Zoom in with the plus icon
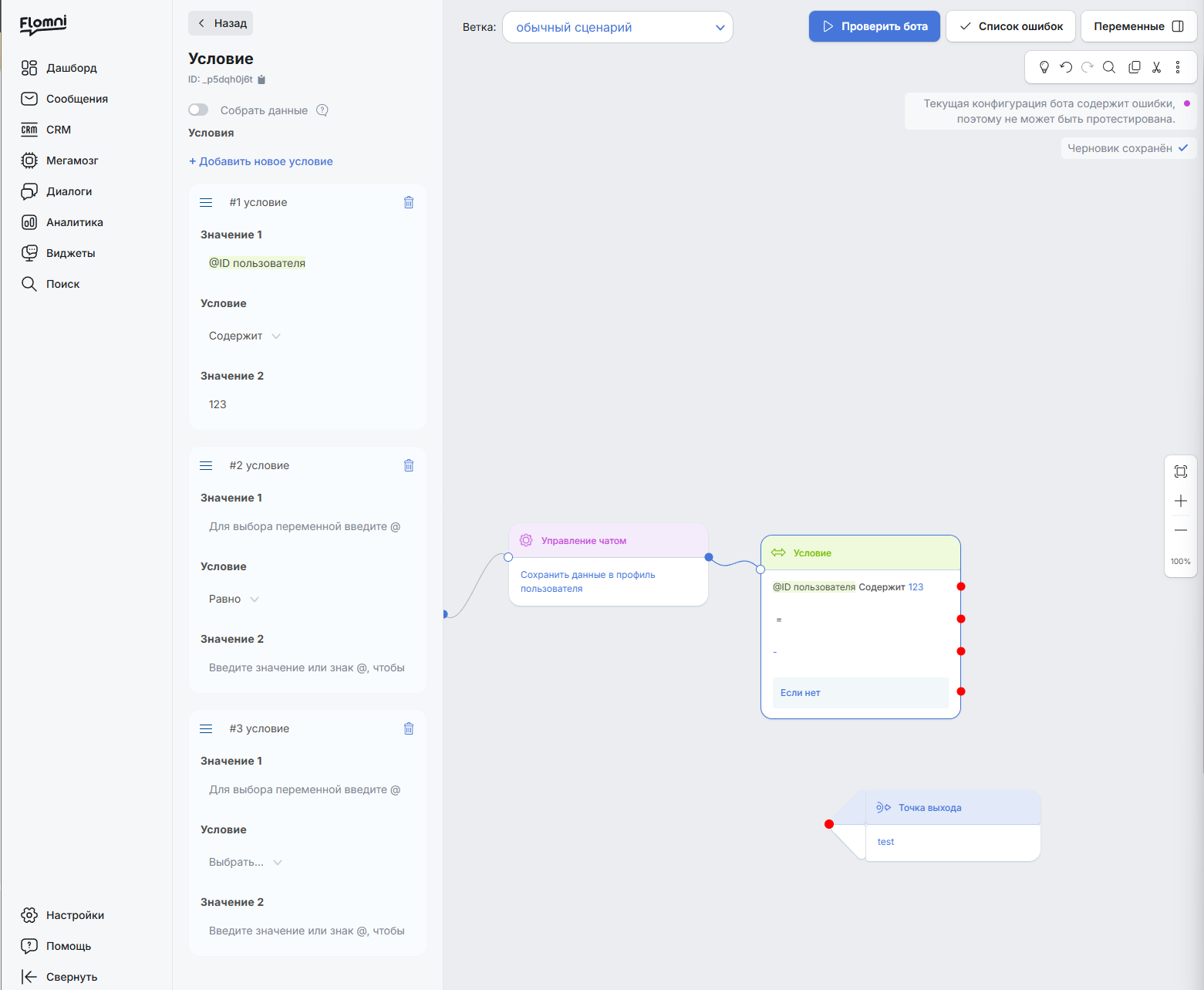Screen dimensions: 1204x990 pyautogui.click(x=1181, y=501)
